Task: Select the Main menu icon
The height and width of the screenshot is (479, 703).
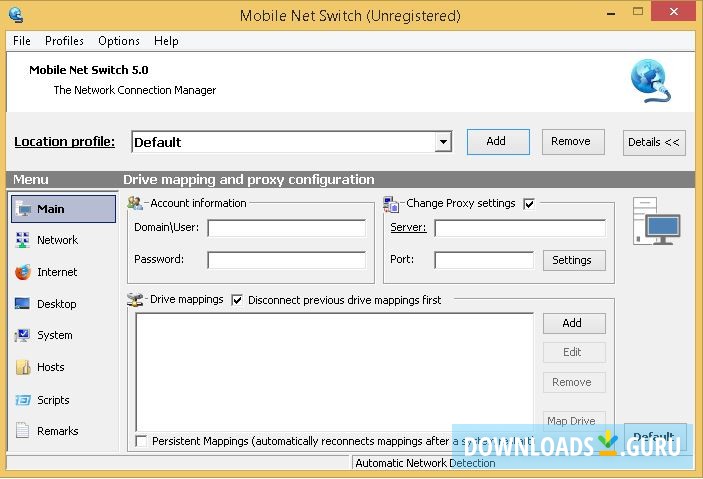Action: tap(23, 209)
